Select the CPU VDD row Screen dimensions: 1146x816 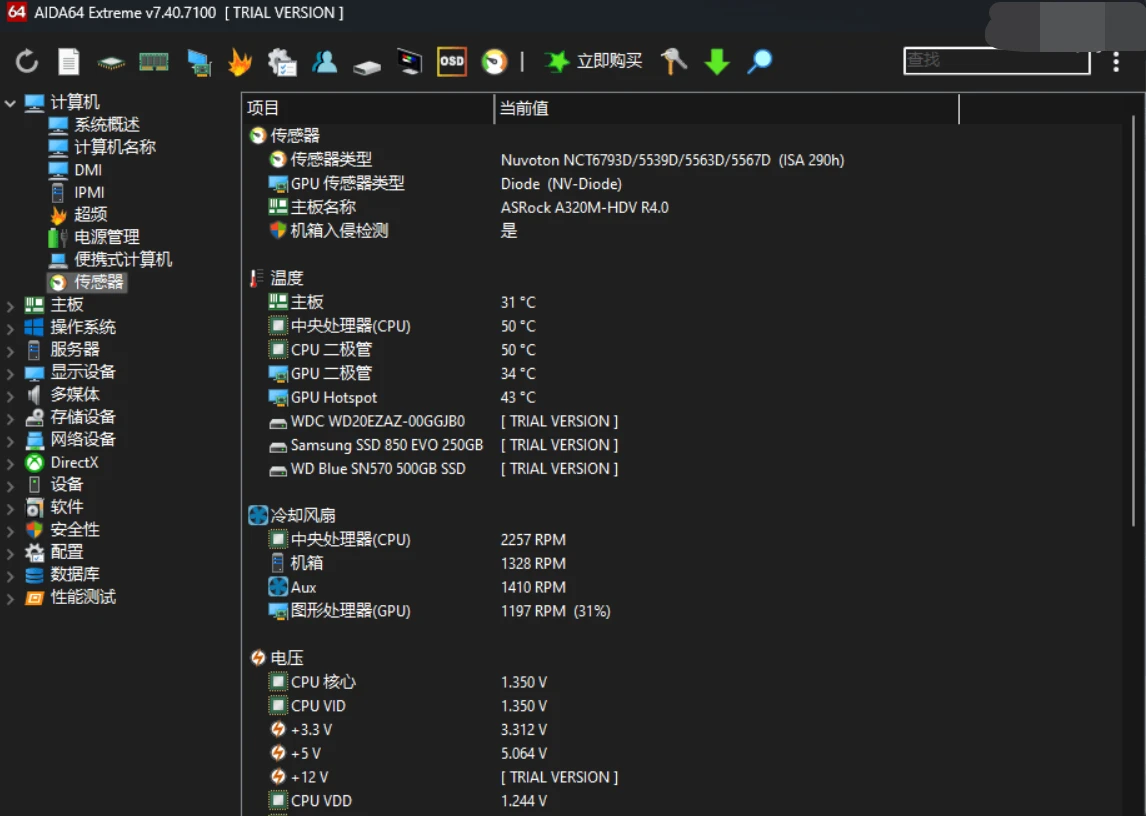click(683, 801)
